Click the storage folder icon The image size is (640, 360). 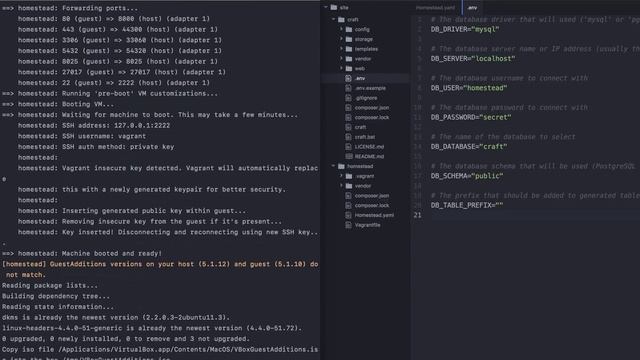(x=349, y=39)
